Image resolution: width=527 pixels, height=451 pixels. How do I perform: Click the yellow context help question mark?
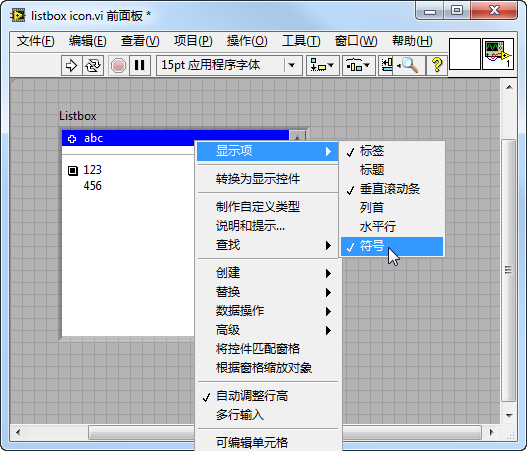pyautogui.click(x=437, y=65)
